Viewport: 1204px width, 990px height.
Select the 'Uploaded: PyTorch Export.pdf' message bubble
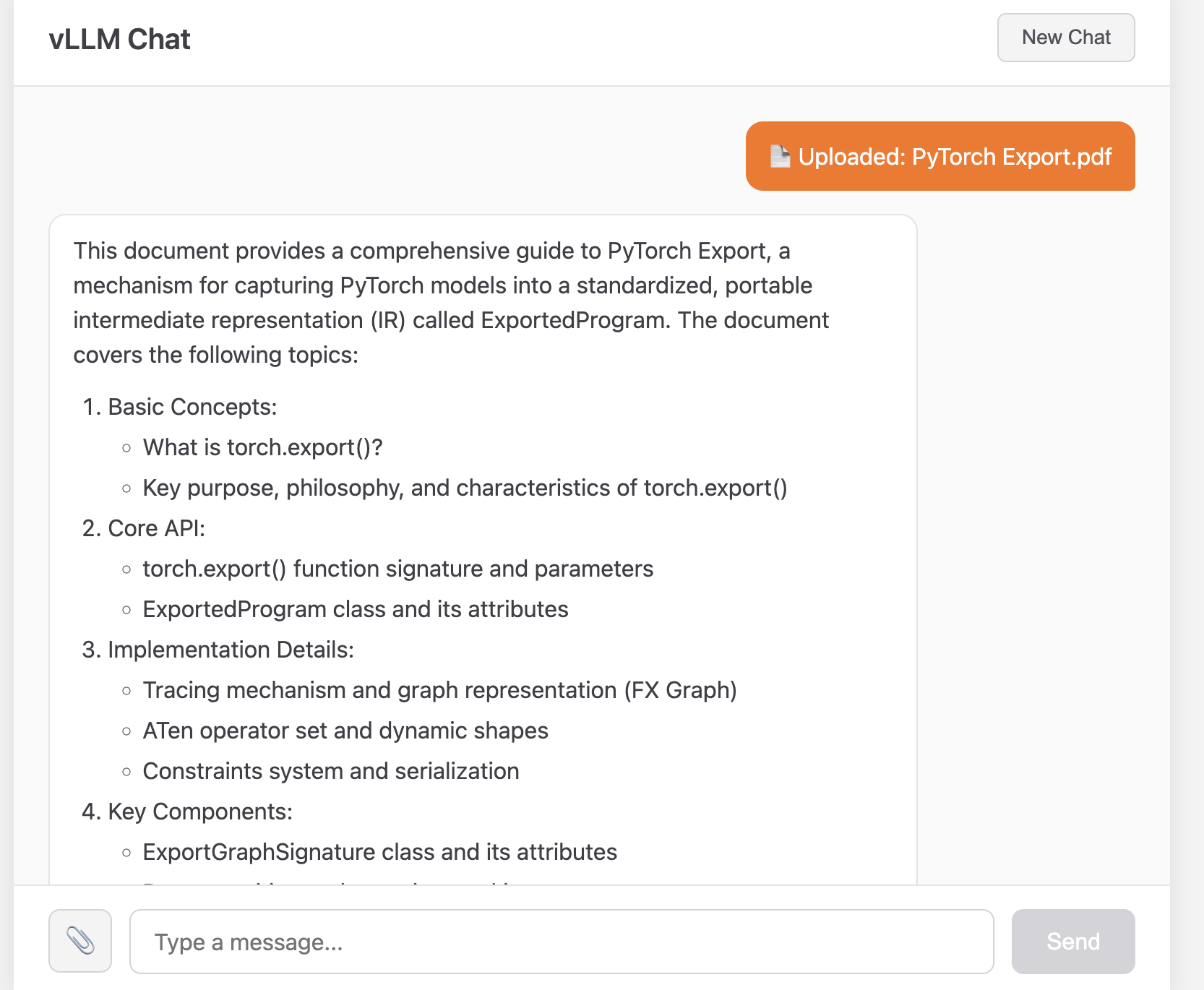click(x=939, y=156)
